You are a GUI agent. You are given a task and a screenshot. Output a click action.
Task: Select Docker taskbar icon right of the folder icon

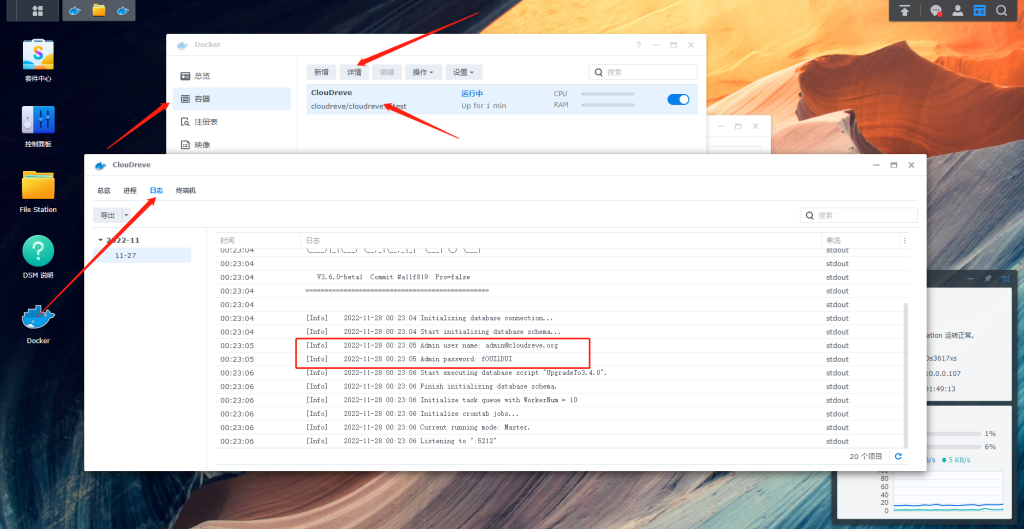[122, 10]
